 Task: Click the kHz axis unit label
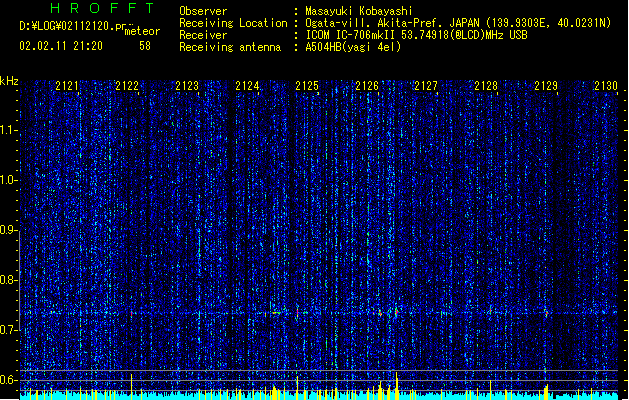point(9,81)
